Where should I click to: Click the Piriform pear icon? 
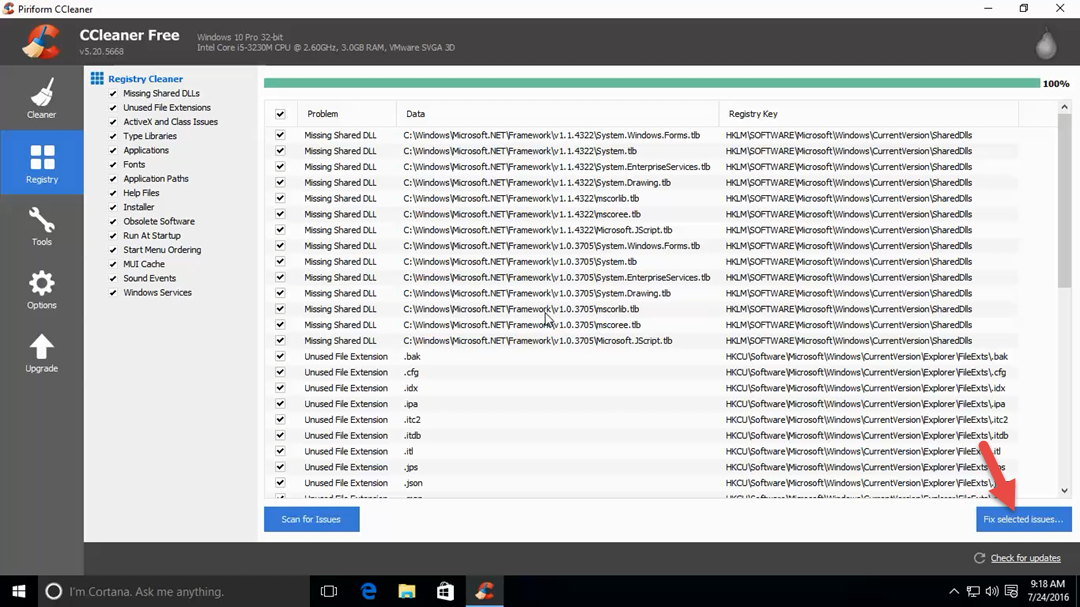(1046, 43)
